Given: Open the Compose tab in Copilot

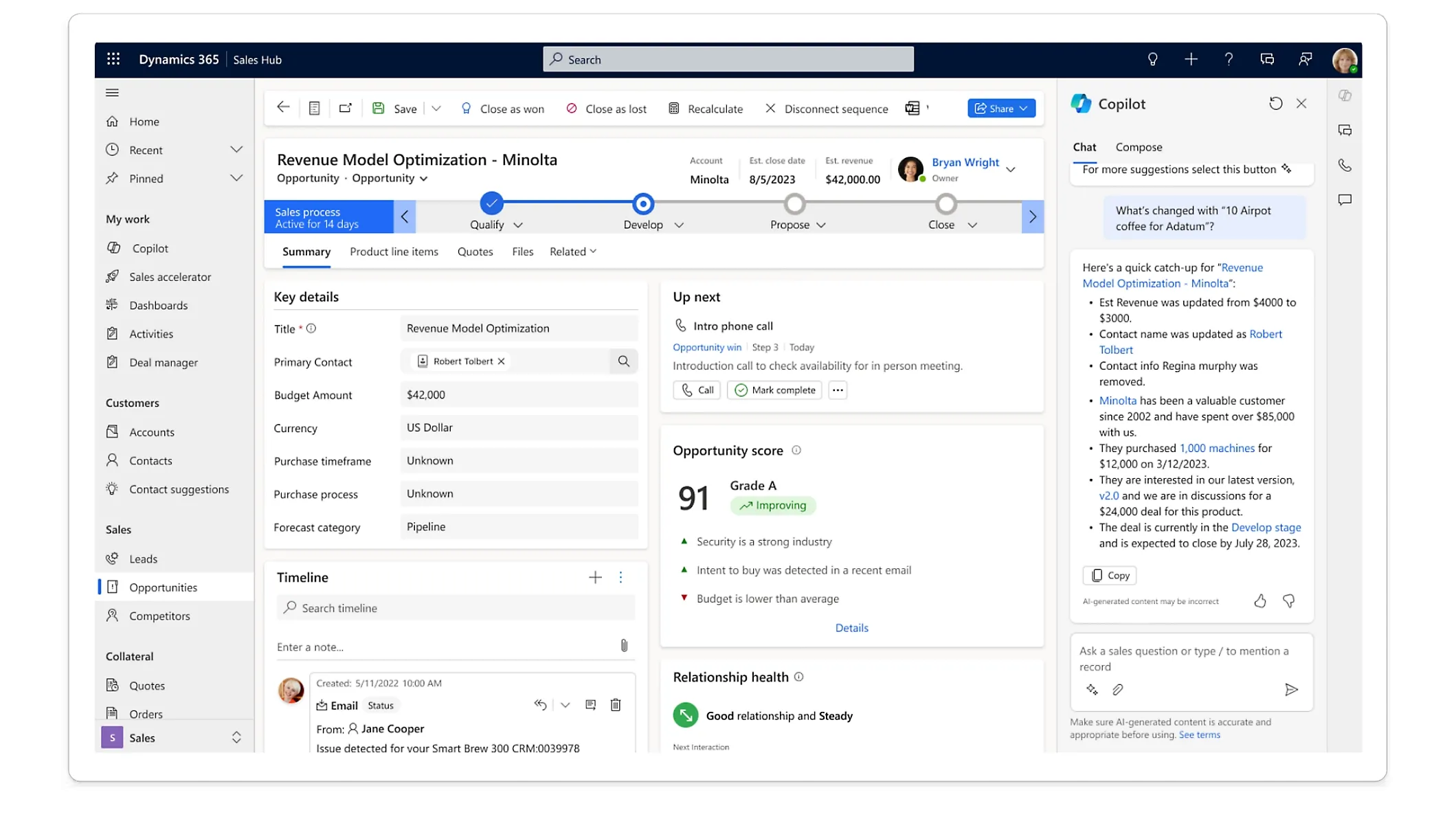Looking at the screenshot, I should [1138, 146].
